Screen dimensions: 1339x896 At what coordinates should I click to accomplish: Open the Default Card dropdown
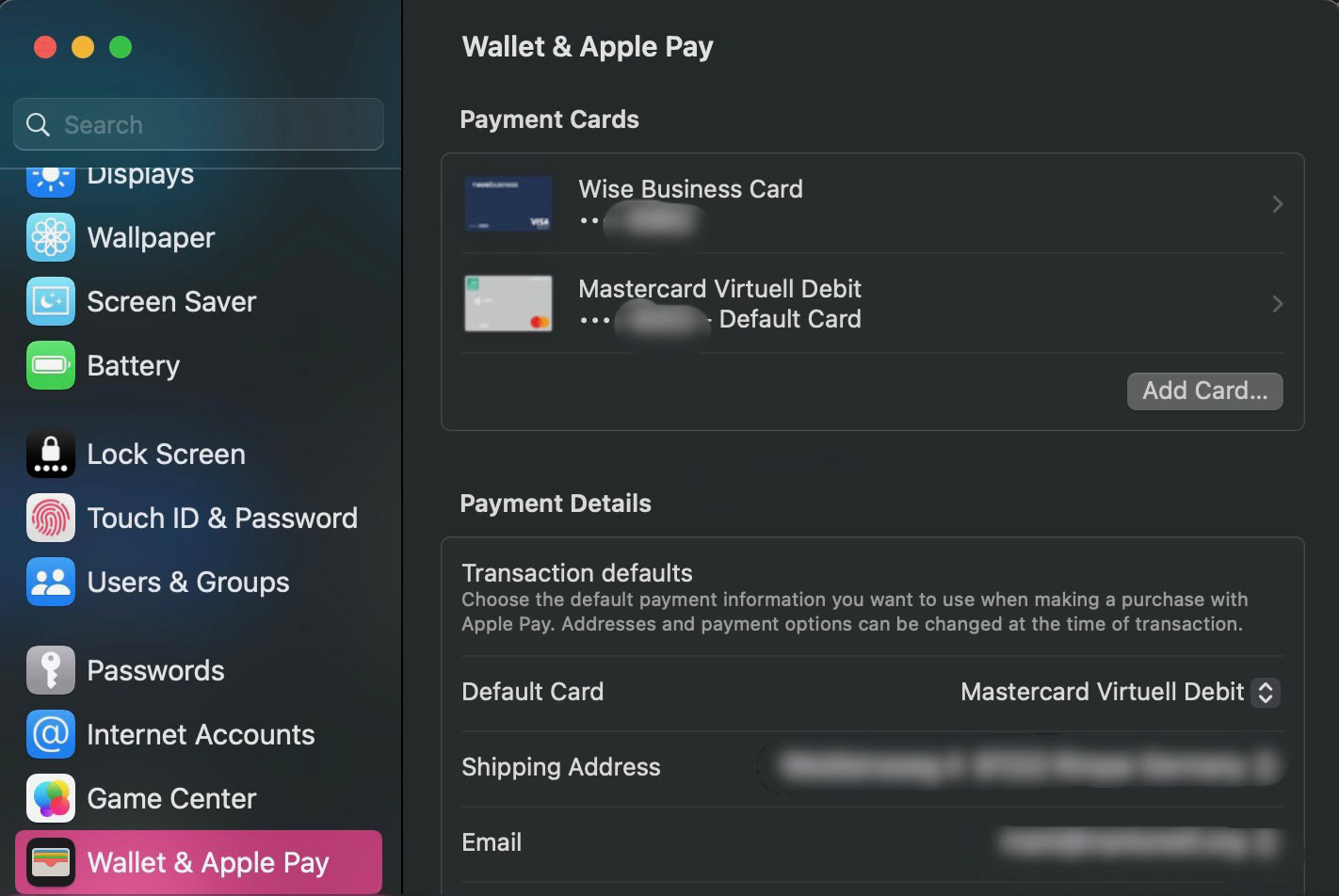pos(1266,692)
